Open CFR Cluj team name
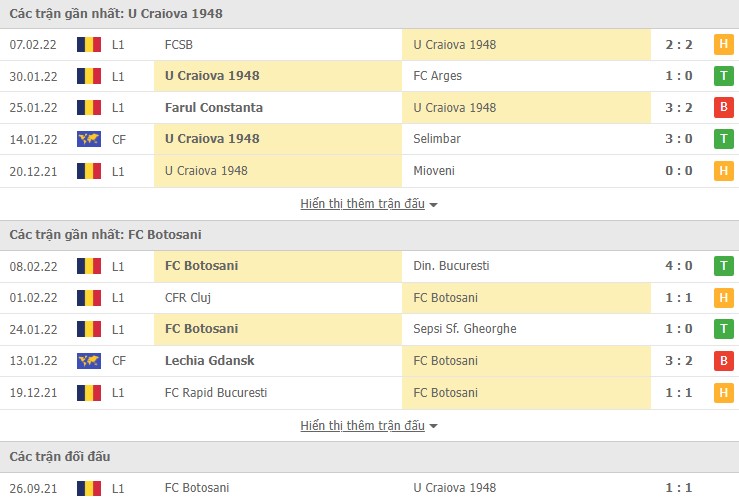The height and width of the screenshot is (504, 739). pos(188,297)
